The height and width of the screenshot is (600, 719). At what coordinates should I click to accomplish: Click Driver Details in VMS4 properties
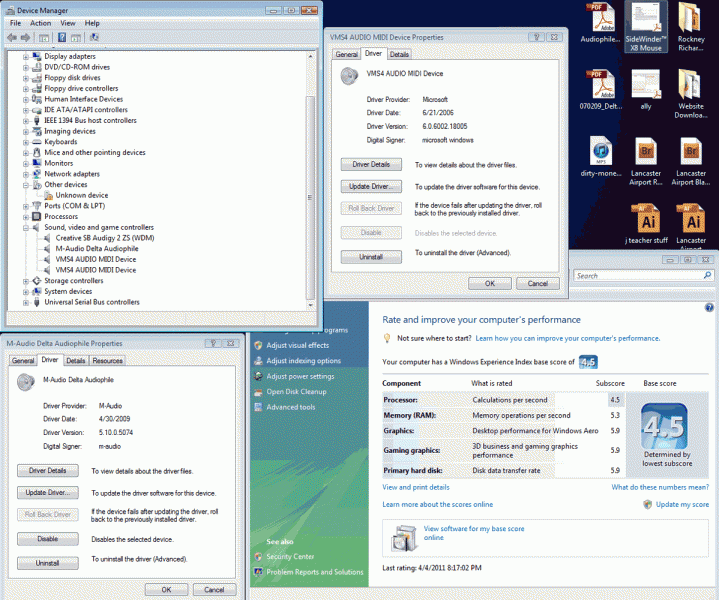click(x=371, y=164)
